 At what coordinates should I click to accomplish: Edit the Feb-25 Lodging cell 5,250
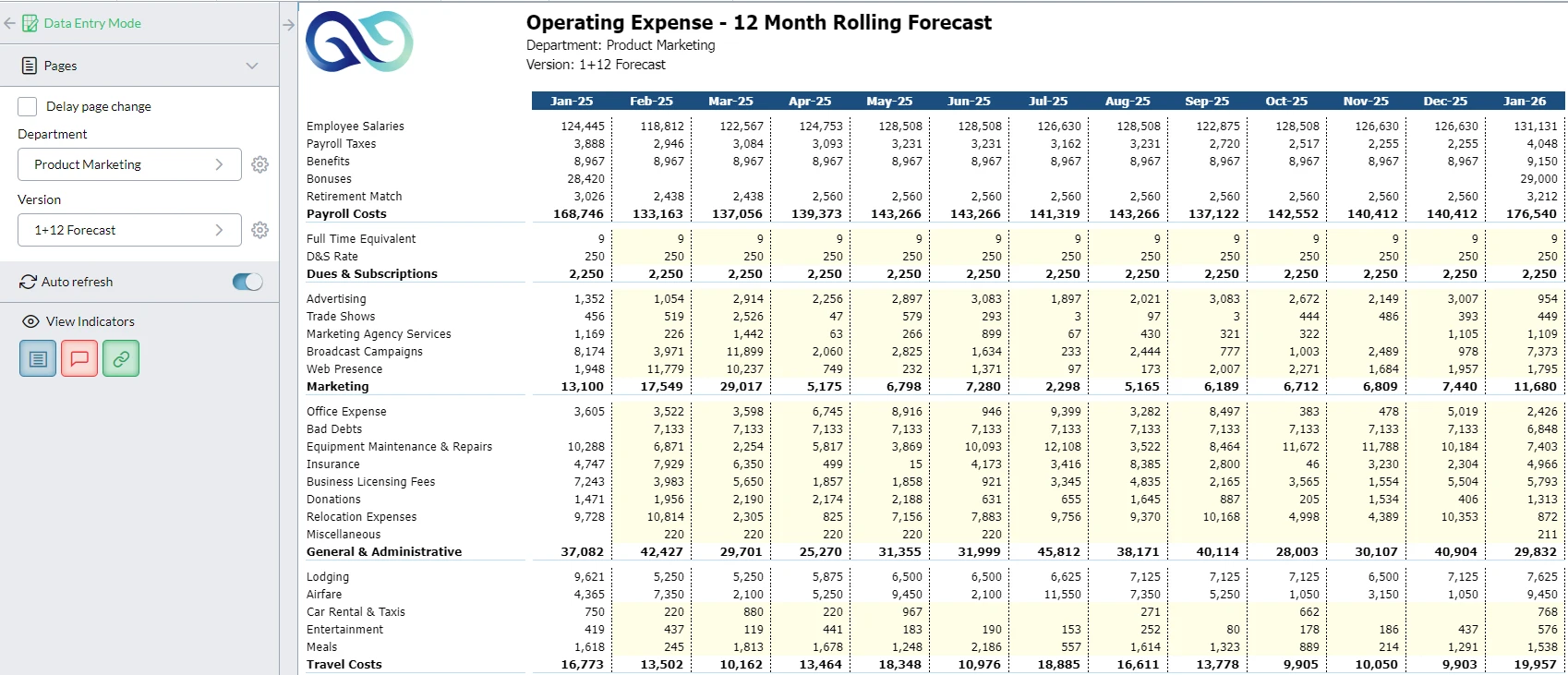coord(651,576)
